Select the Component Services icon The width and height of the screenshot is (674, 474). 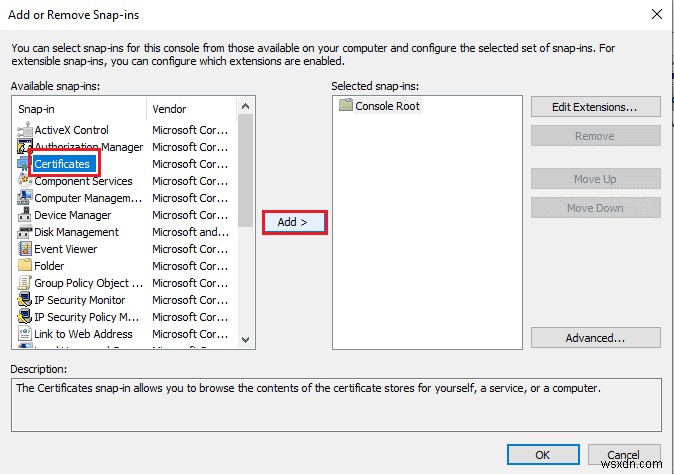pyautogui.click(x=25, y=180)
